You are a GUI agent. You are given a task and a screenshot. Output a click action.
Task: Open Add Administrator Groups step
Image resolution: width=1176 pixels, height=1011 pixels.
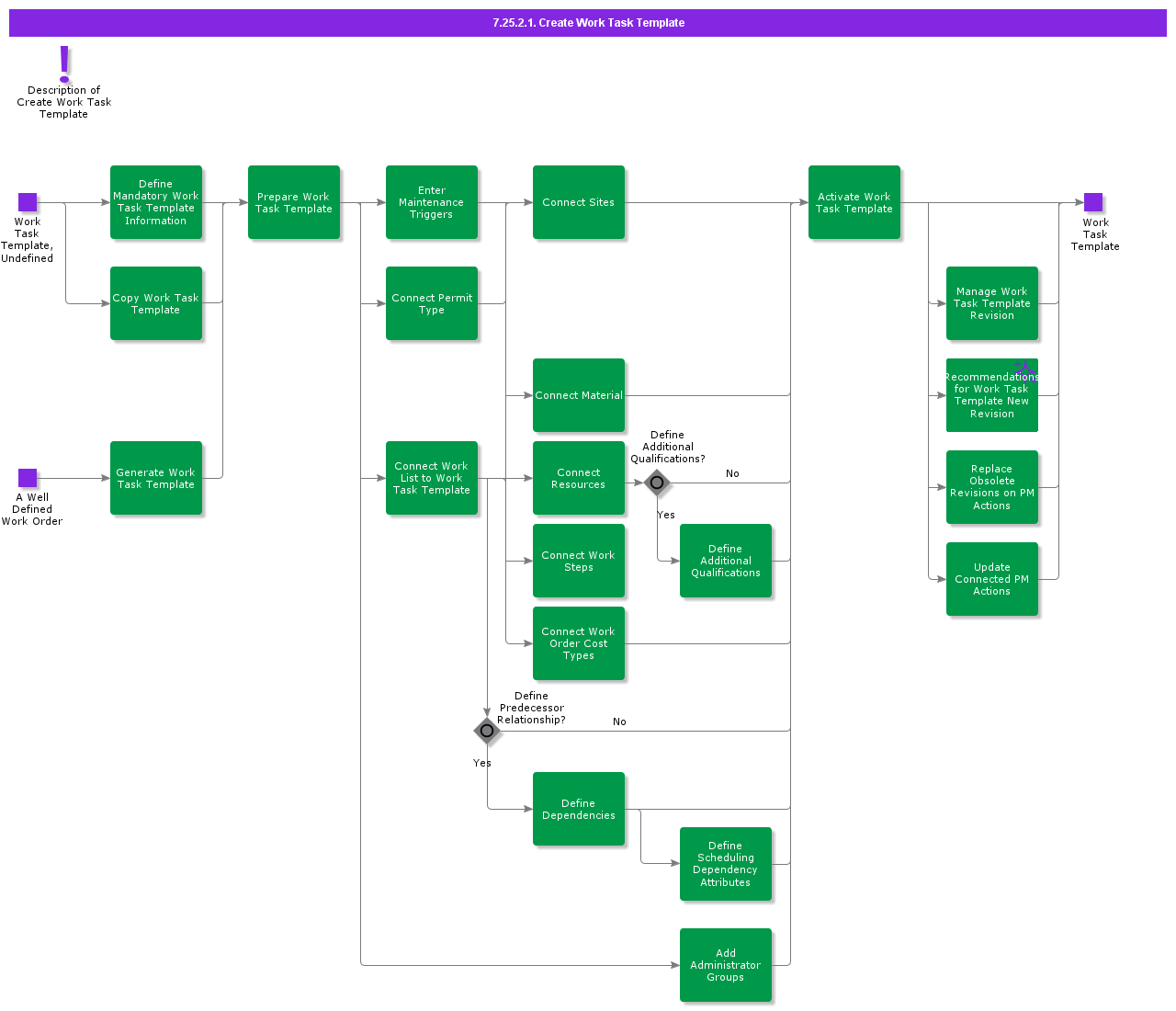[726, 965]
